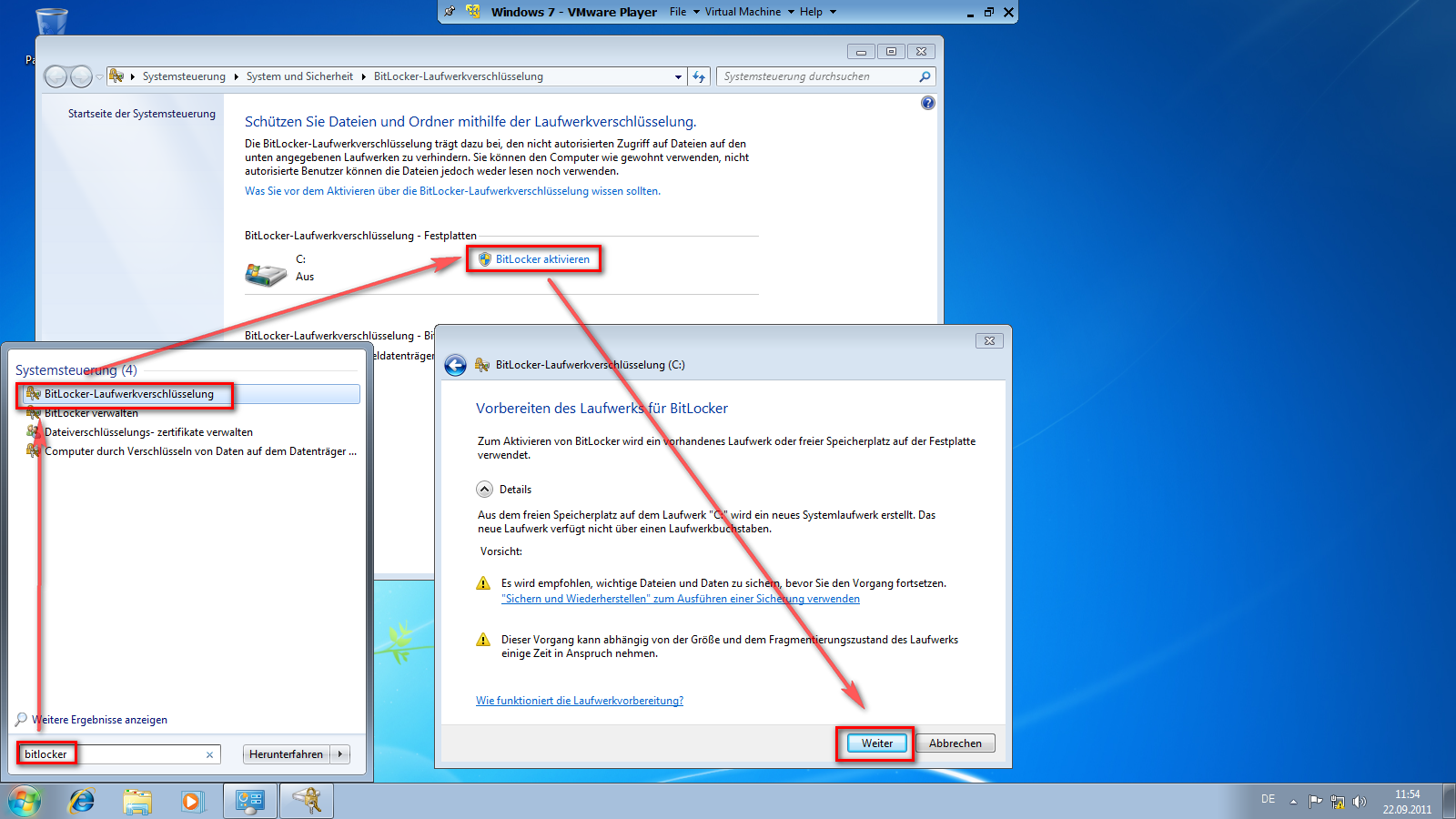Select BitLocker-Laufwerkverschlüsselung breadcrumb
The height and width of the screenshot is (819, 1456).
pos(459,76)
